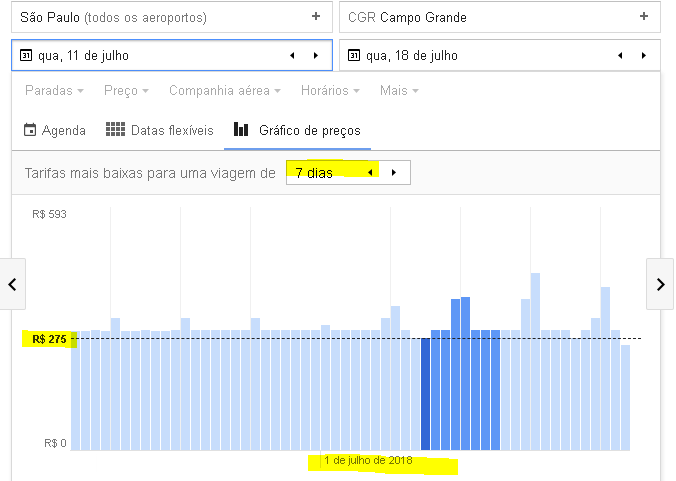676x481 pixels.
Task: Open calendar icon for departure date
Action: click(26, 55)
